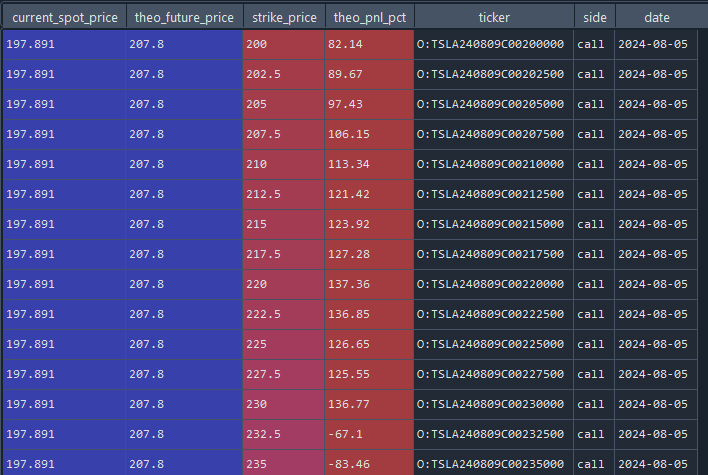The width and height of the screenshot is (708, 475).
Task: Click future price 207.8 in strike 210 row
Action: click(184, 164)
